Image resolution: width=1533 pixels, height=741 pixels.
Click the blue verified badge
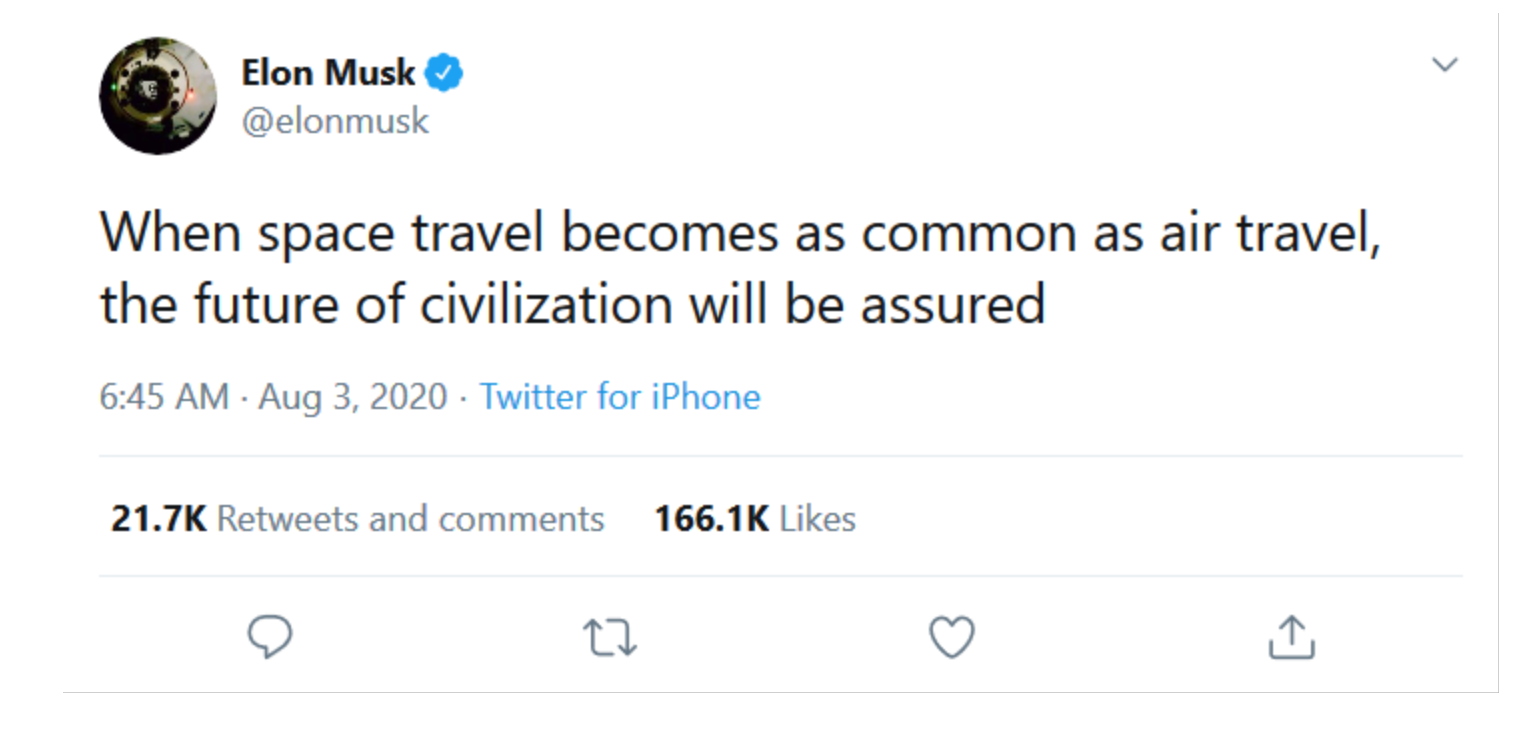click(445, 73)
